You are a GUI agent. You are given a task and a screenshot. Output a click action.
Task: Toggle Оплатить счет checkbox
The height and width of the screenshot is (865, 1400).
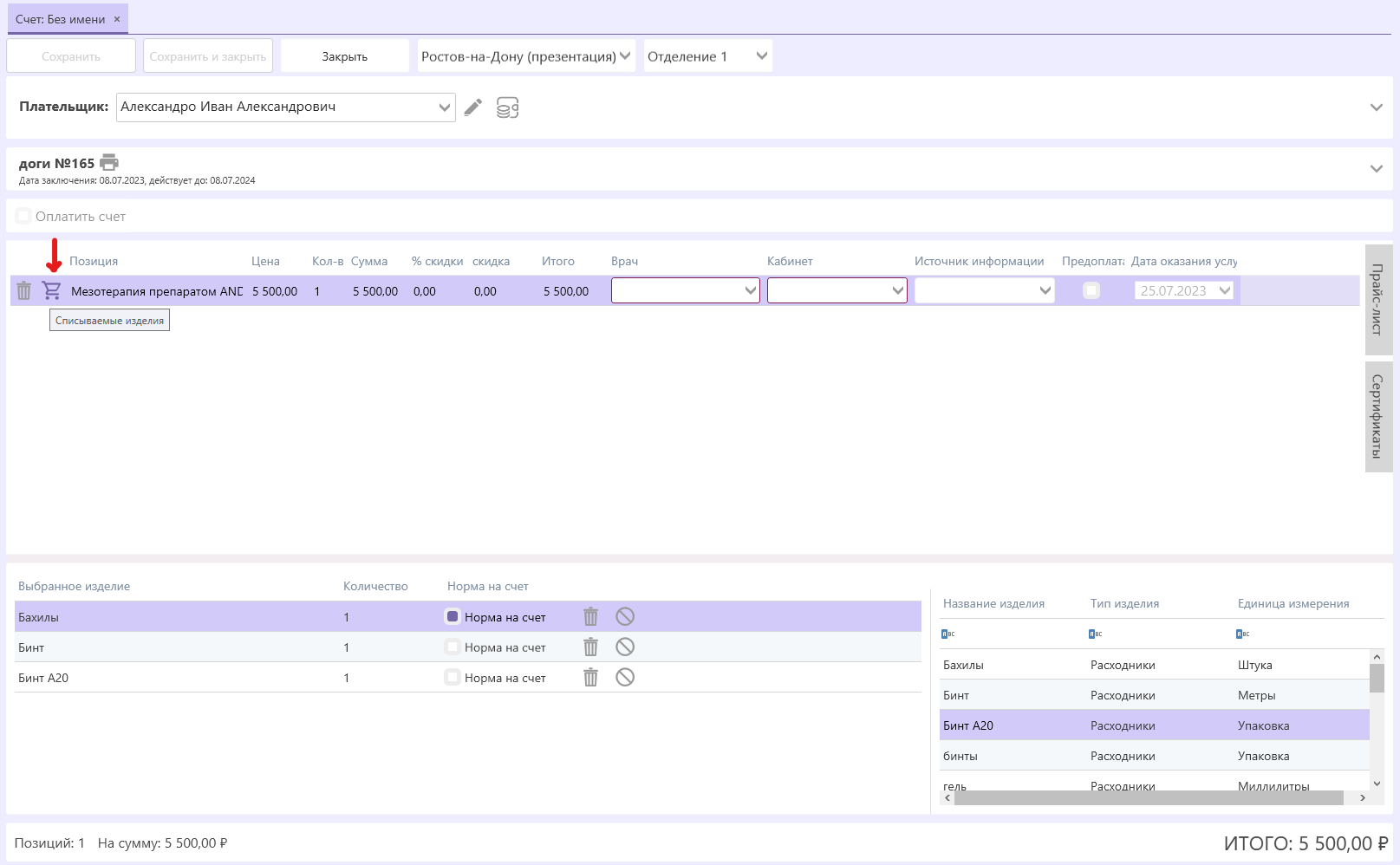point(23,216)
